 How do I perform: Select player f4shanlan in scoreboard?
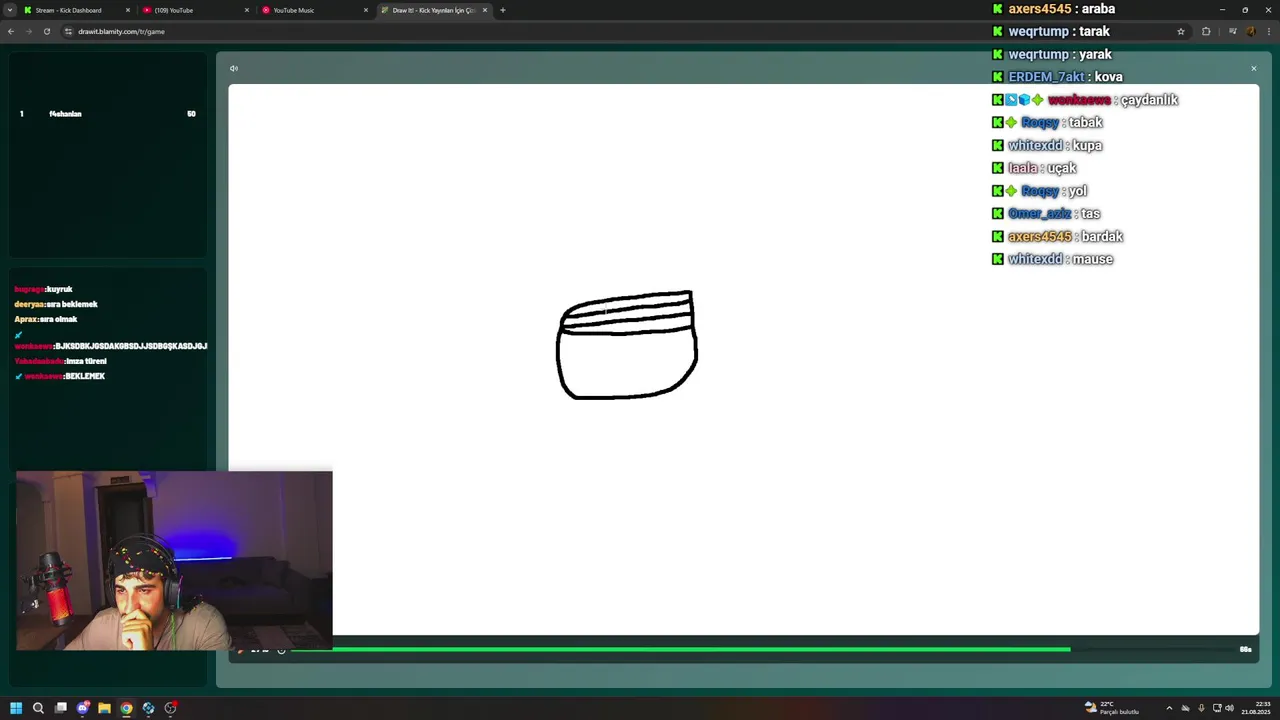pos(65,114)
